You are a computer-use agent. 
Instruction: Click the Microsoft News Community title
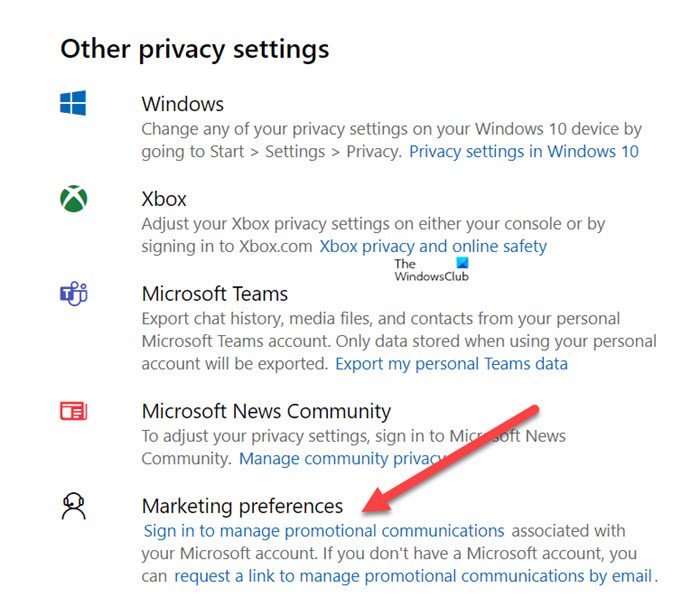266,411
